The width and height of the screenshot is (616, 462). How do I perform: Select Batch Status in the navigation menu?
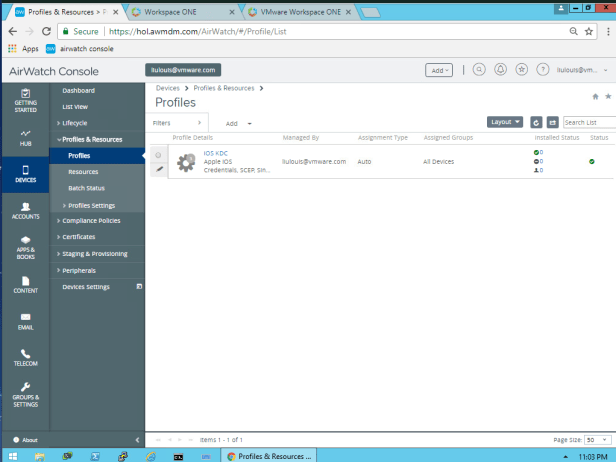(86, 188)
